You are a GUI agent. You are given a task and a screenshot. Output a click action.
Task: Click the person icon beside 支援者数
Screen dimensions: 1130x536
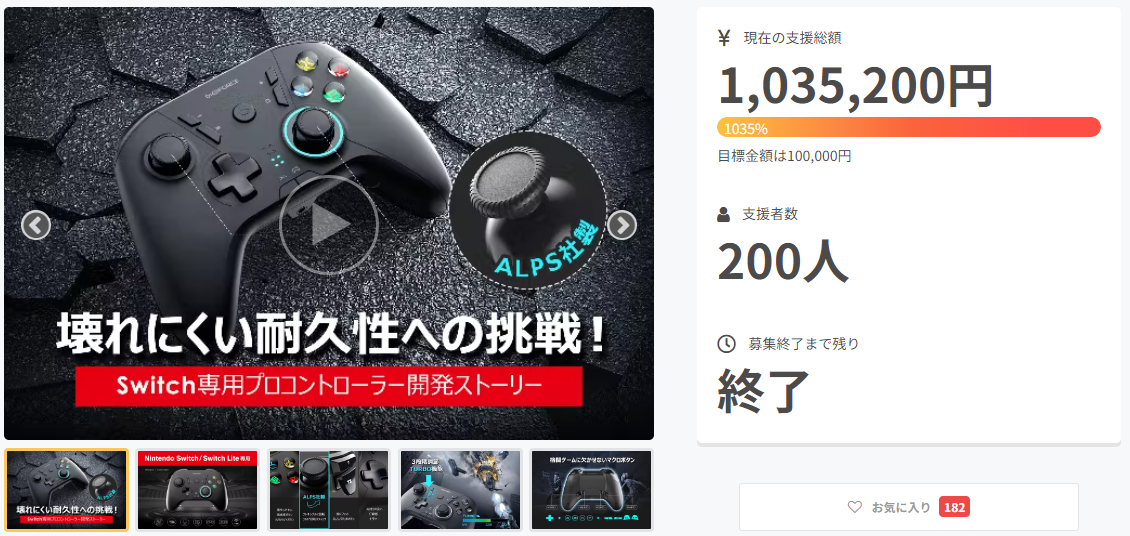point(724,214)
